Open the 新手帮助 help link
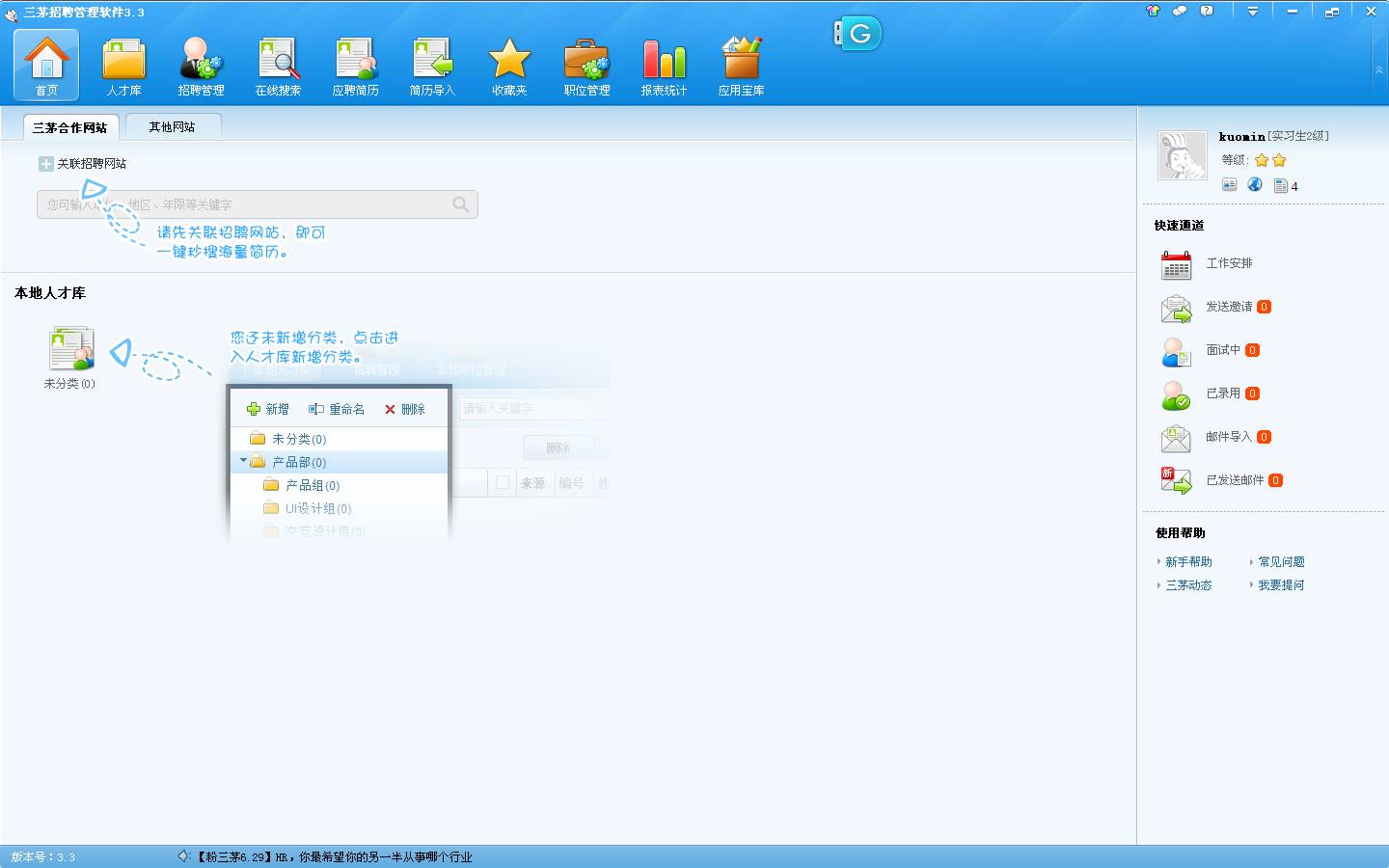The image size is (1389, 868). 1187,562
